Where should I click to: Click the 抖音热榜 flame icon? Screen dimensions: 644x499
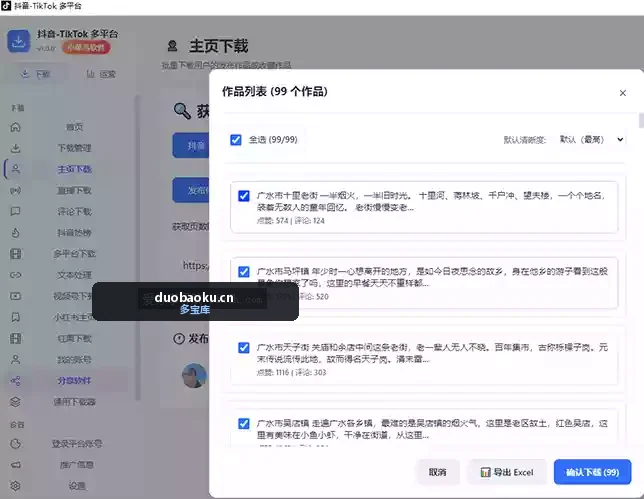(x=16, y=233)
